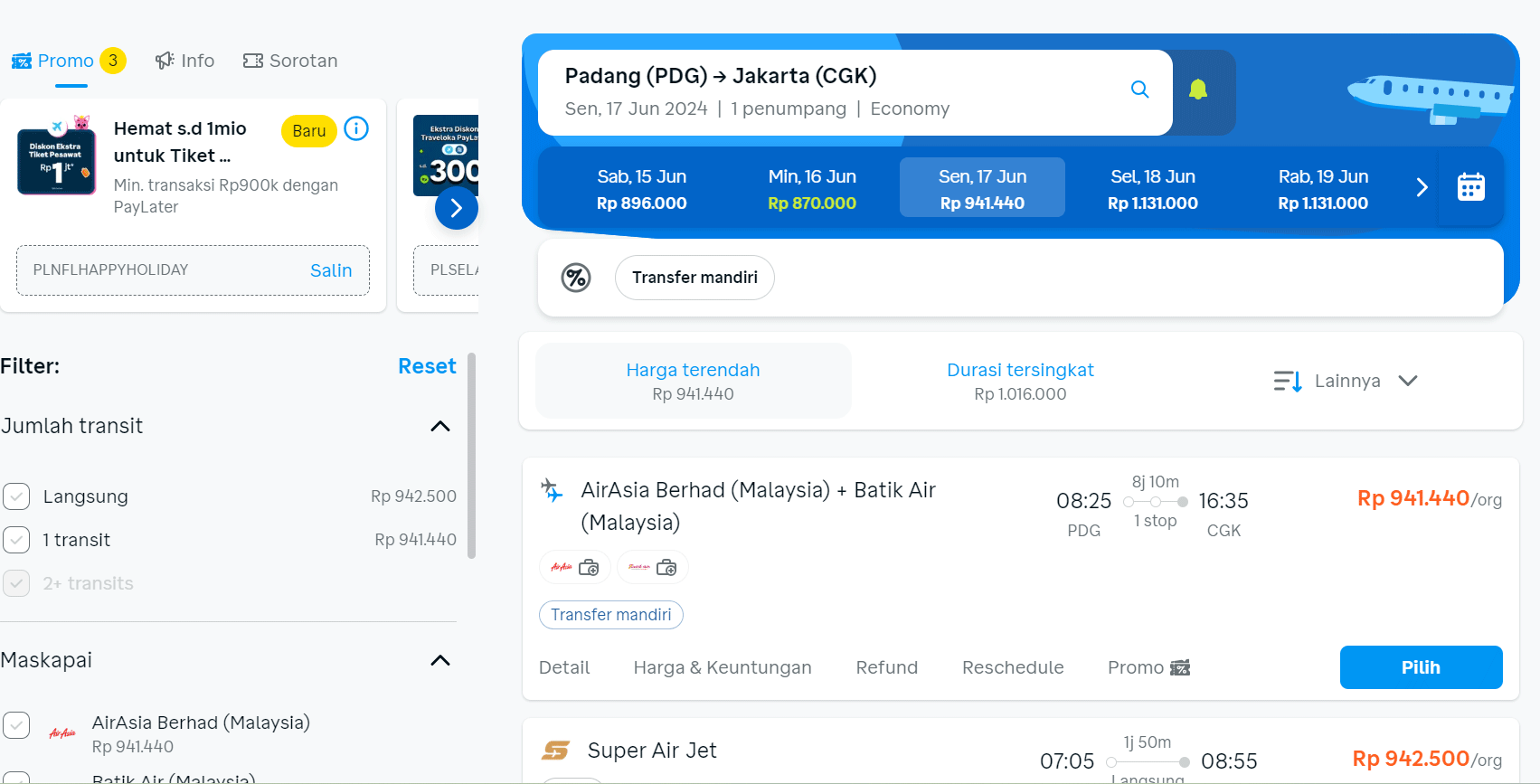Click the Baru badge on the promo card
Image resolution: width=1540 pixels, height=784 pixels.
tap(309, 131)
